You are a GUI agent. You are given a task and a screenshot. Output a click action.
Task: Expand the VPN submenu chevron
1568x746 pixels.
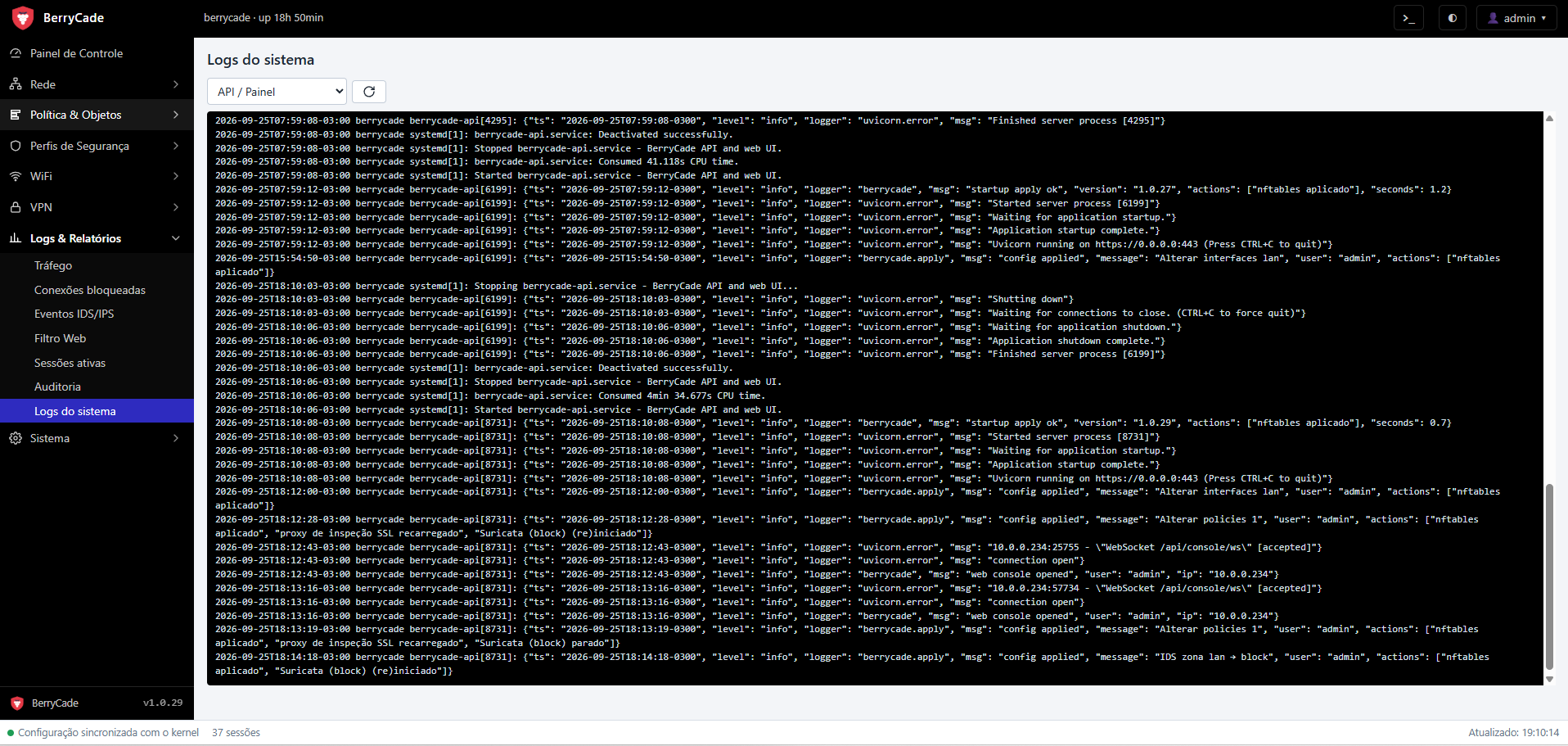(x=176, y=207)
